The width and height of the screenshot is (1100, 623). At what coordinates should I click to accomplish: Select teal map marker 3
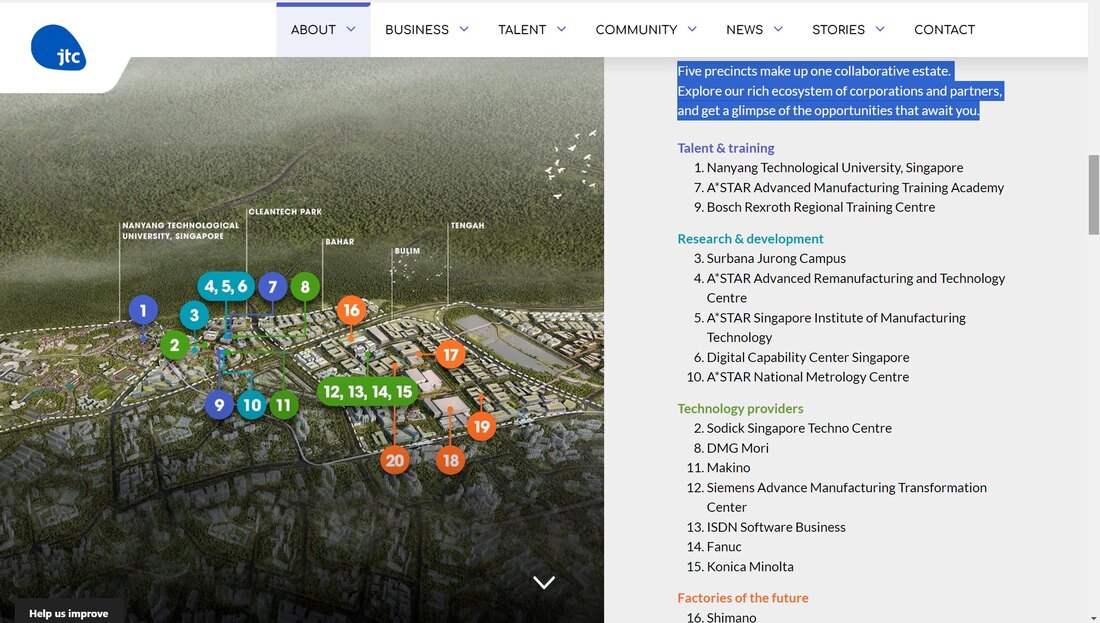coord(194,315)
